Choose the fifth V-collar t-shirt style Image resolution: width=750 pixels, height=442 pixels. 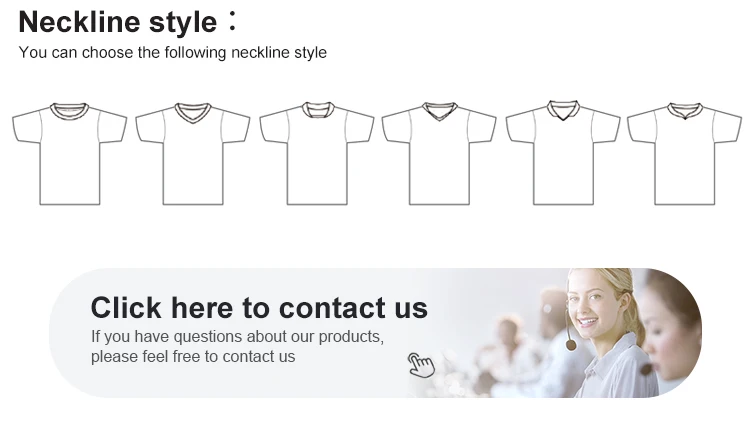click(x=562, y=155)
